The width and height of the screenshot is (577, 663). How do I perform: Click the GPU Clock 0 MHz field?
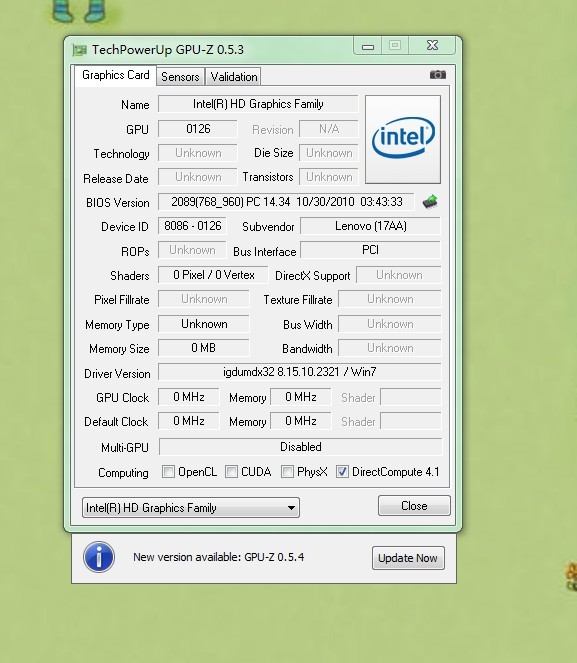[189, 397]
